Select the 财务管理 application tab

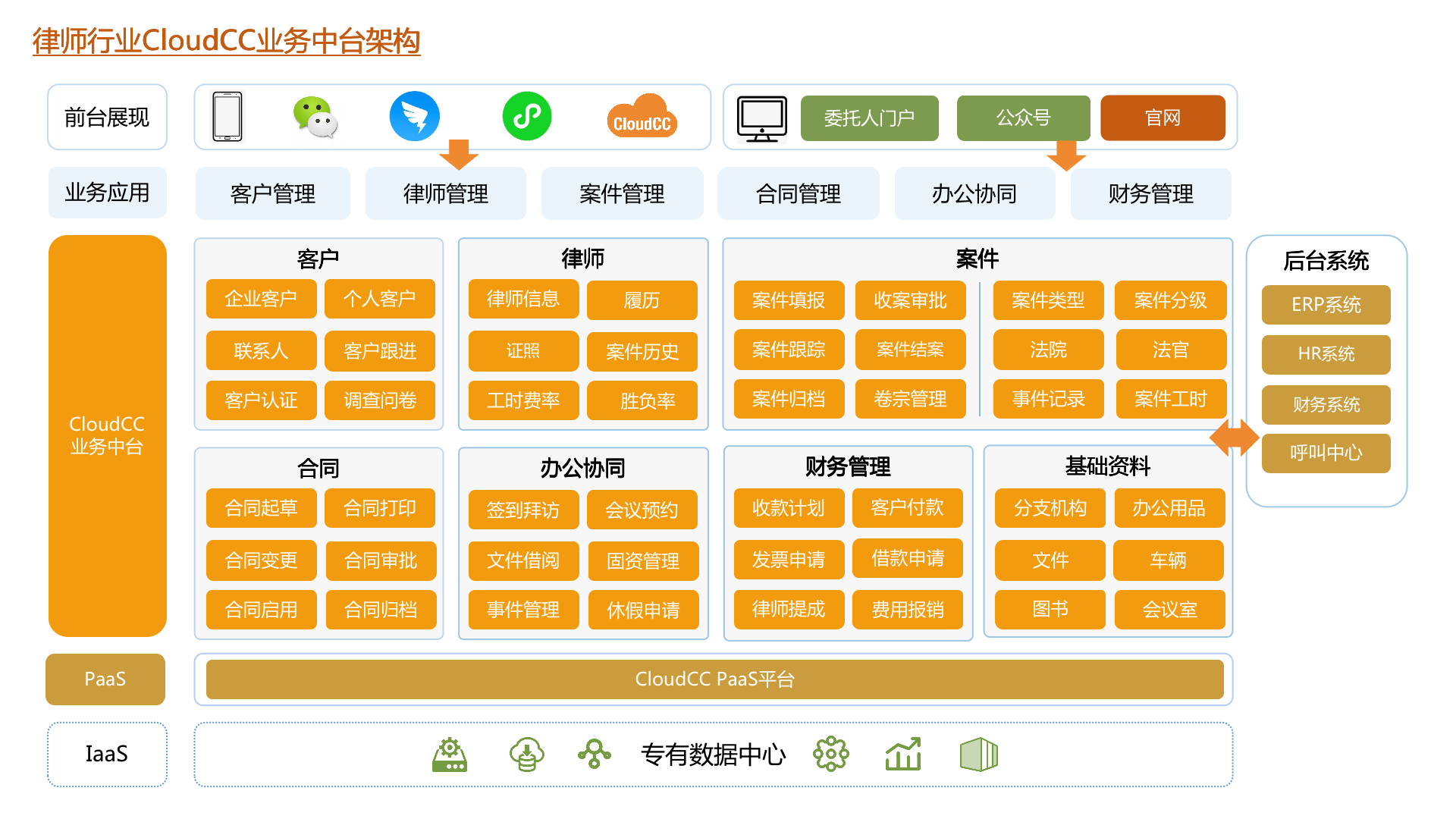[1150, 194]
